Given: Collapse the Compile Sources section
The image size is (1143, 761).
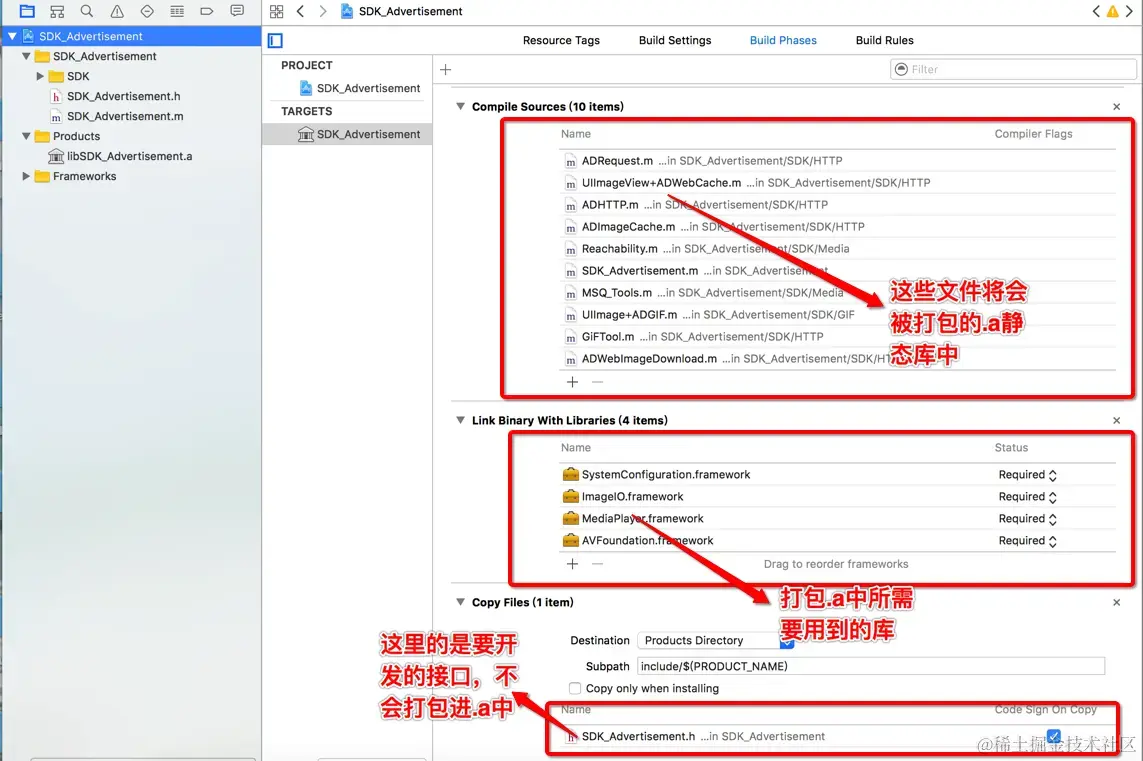Looking at the screenshot, I should click(x=460, y=106).
